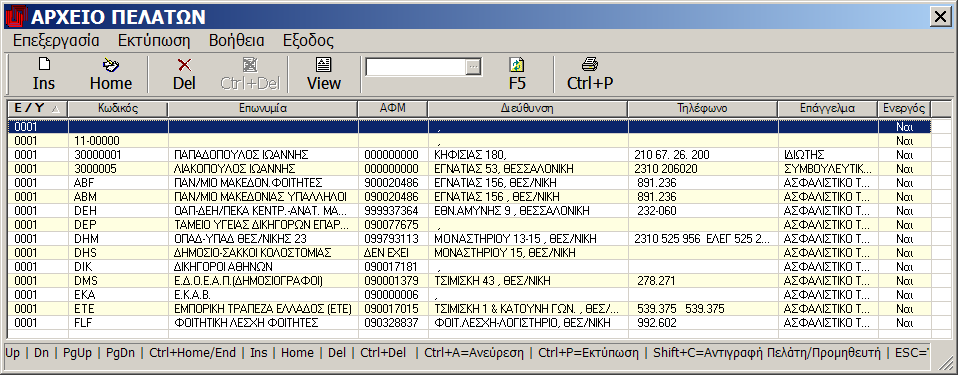Viewport: 958px width, 375px height.
Task: Sort by the Επάγγελμα column header
Action: [x=828, y=109]
